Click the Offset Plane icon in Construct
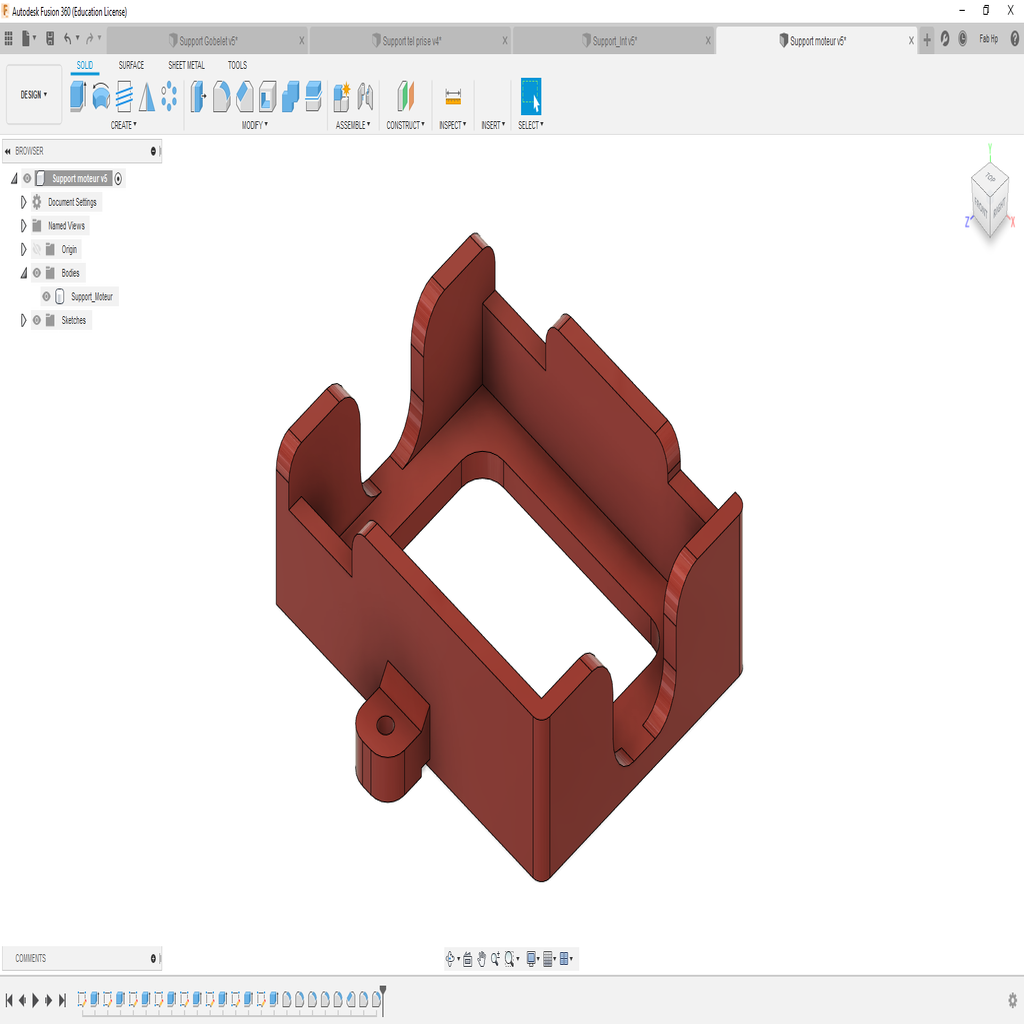The height and width of the screenshot is (1024, 1024). click(x=406, y=96)
